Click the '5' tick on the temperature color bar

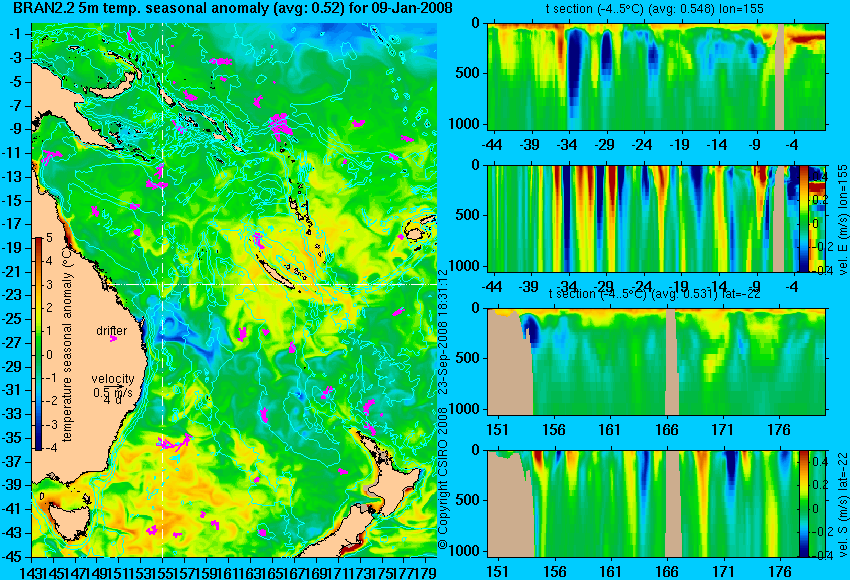pos(49,237)
